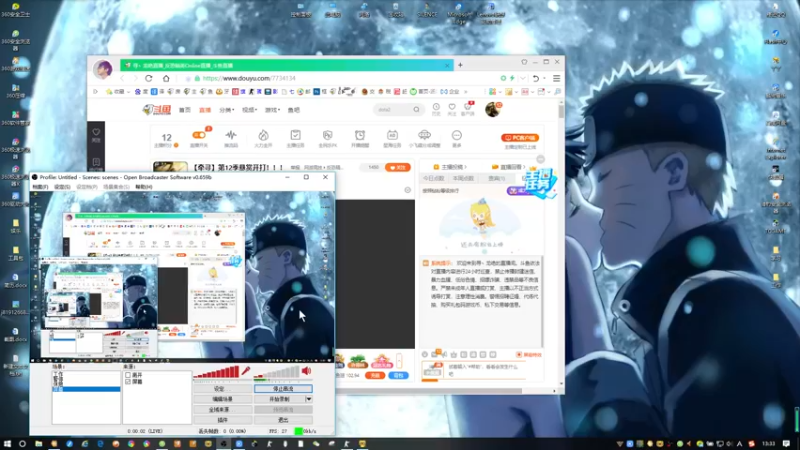Switch to 本周贡献 ranking tab
Image resolution: width=800 pixels, height=450 pixels.
pos(463,178)
